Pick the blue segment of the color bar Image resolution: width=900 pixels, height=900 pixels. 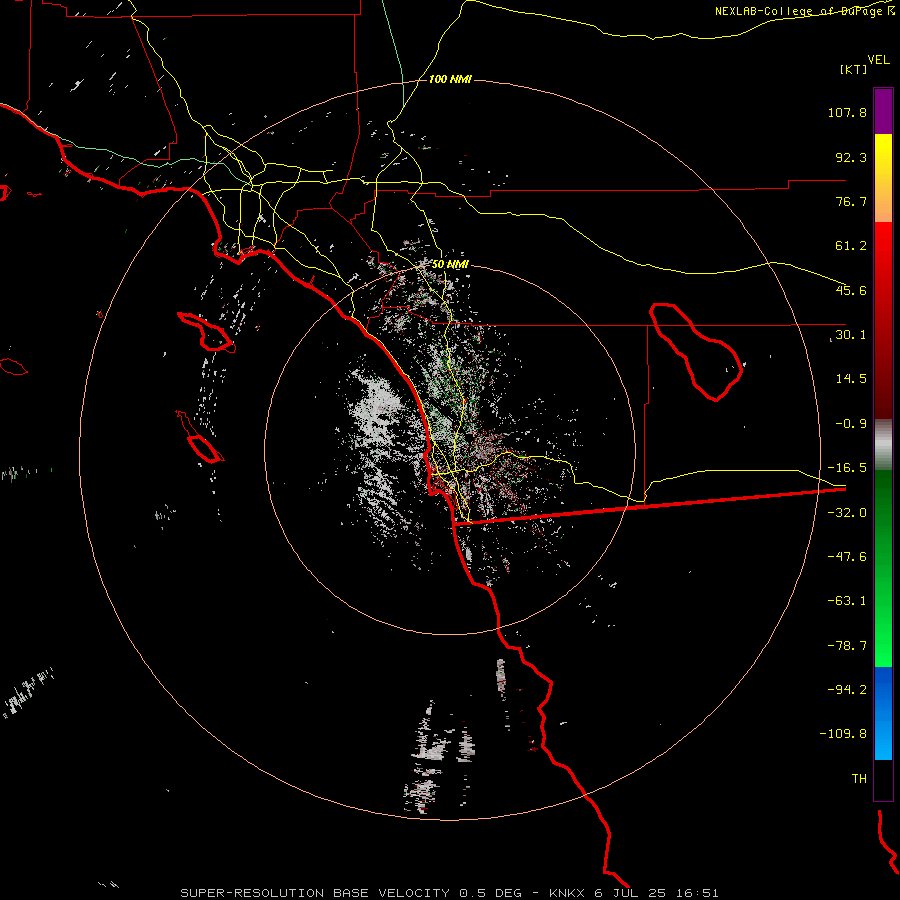883,713
